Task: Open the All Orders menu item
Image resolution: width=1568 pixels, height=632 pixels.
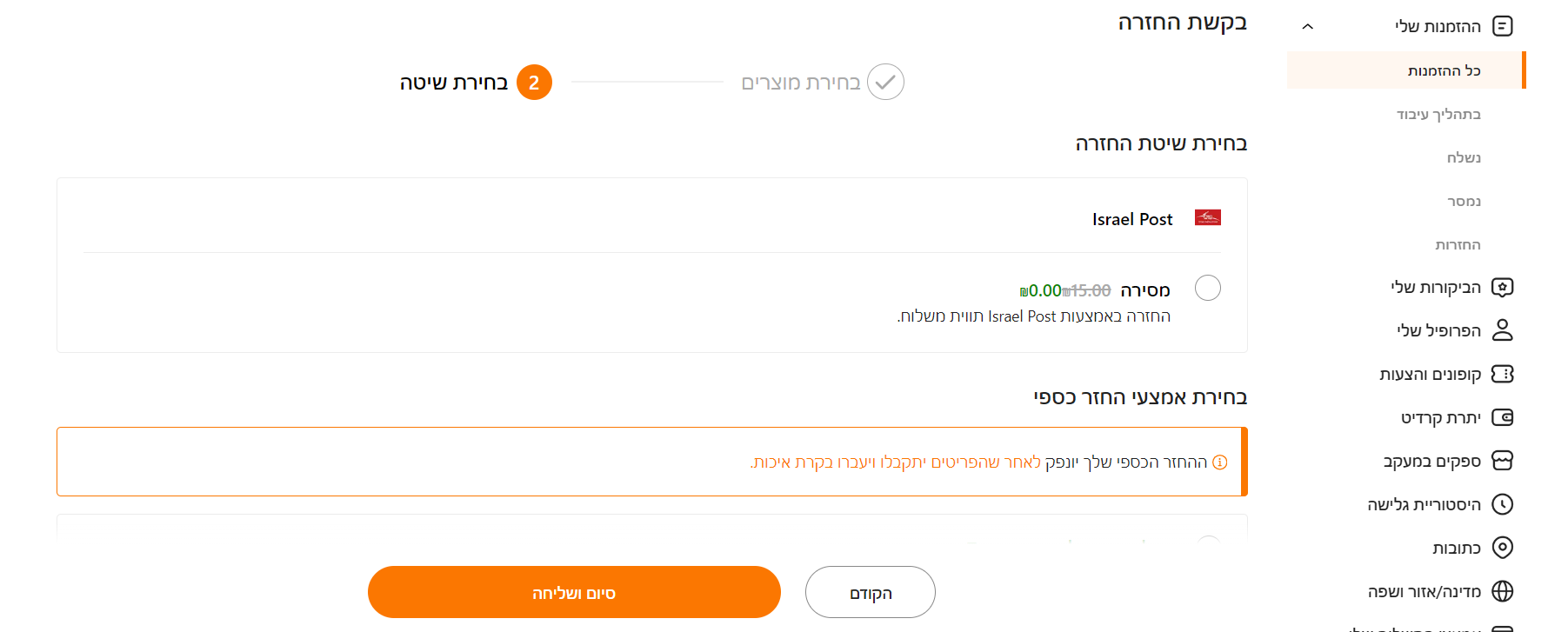Action: click(1444, 70)
